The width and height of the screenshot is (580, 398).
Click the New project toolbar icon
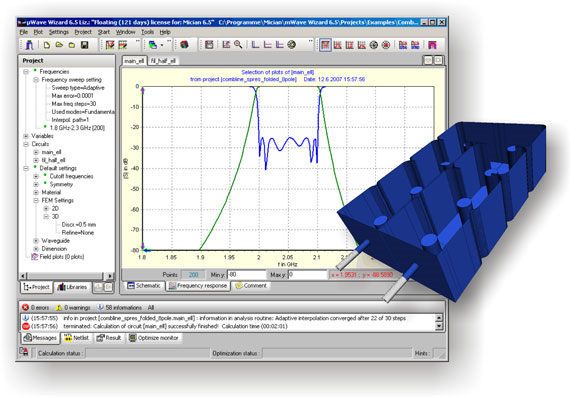click(47, 45)
